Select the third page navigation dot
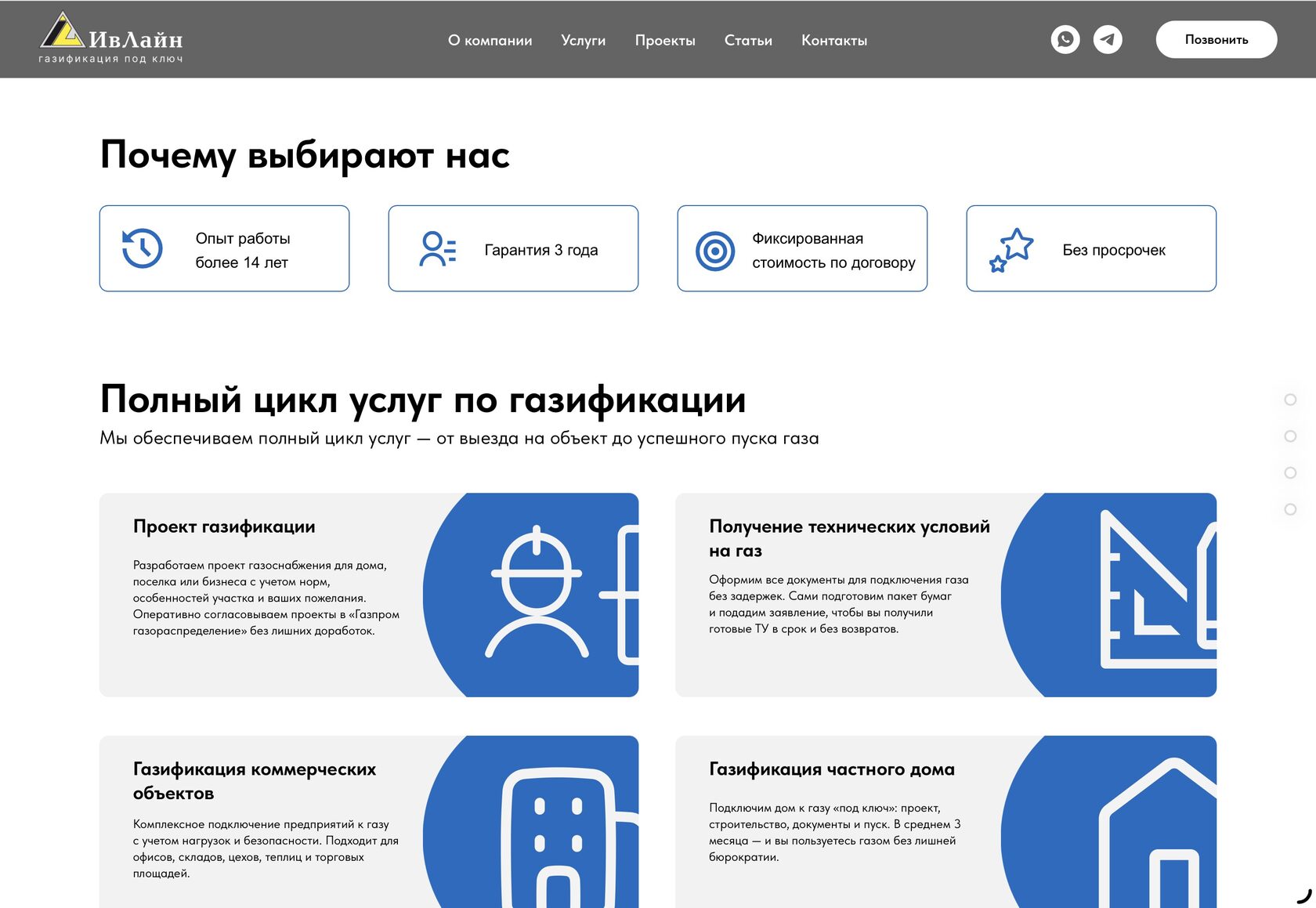Screen dimensions: 1316x908 1290,472
